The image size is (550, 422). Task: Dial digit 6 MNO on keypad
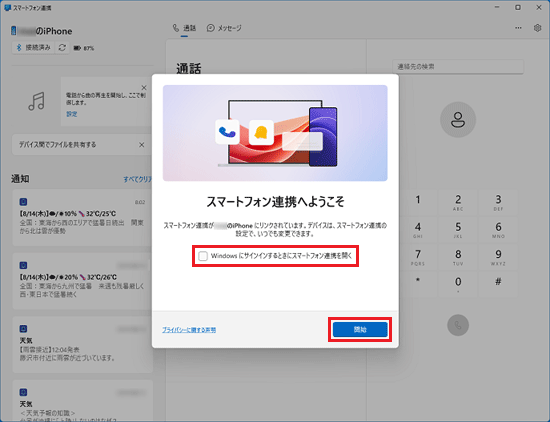click(x=498, y=230)
